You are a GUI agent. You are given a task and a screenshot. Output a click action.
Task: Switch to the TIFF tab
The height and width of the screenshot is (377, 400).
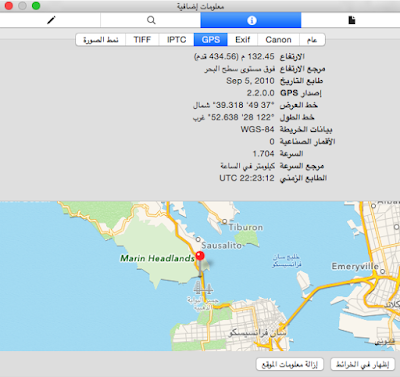click(142, 40)
